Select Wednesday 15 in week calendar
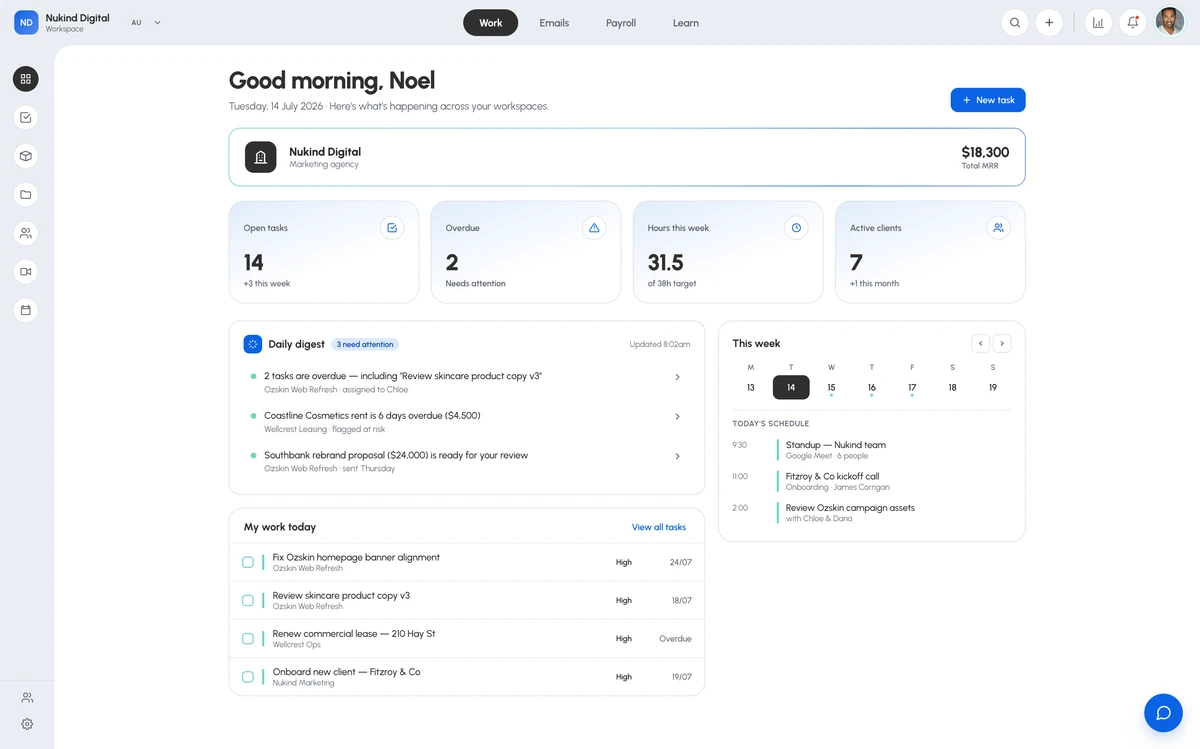The height and width of the screenshot is (749, 1200). coord(831,387)
